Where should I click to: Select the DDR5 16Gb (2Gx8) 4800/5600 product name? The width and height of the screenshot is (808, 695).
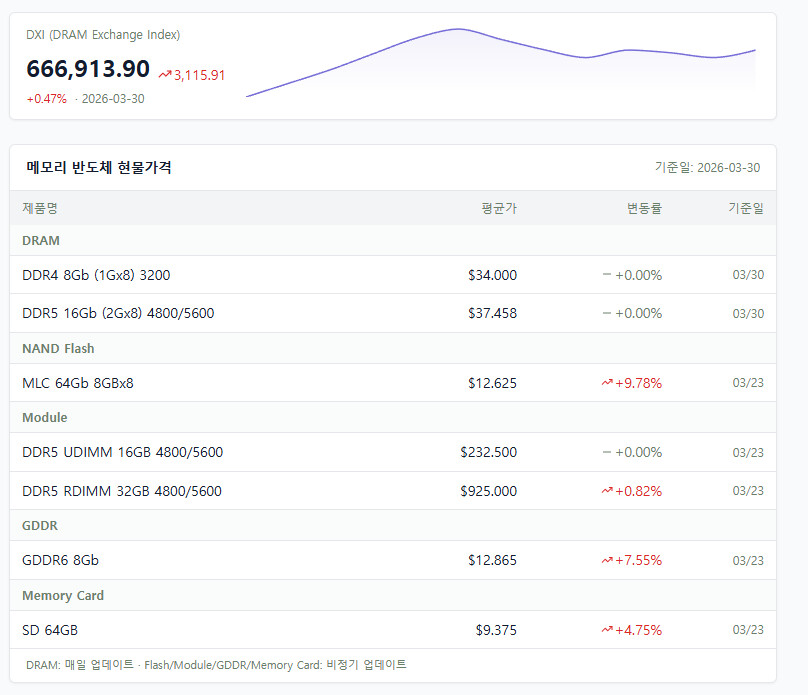click(118, 313)
